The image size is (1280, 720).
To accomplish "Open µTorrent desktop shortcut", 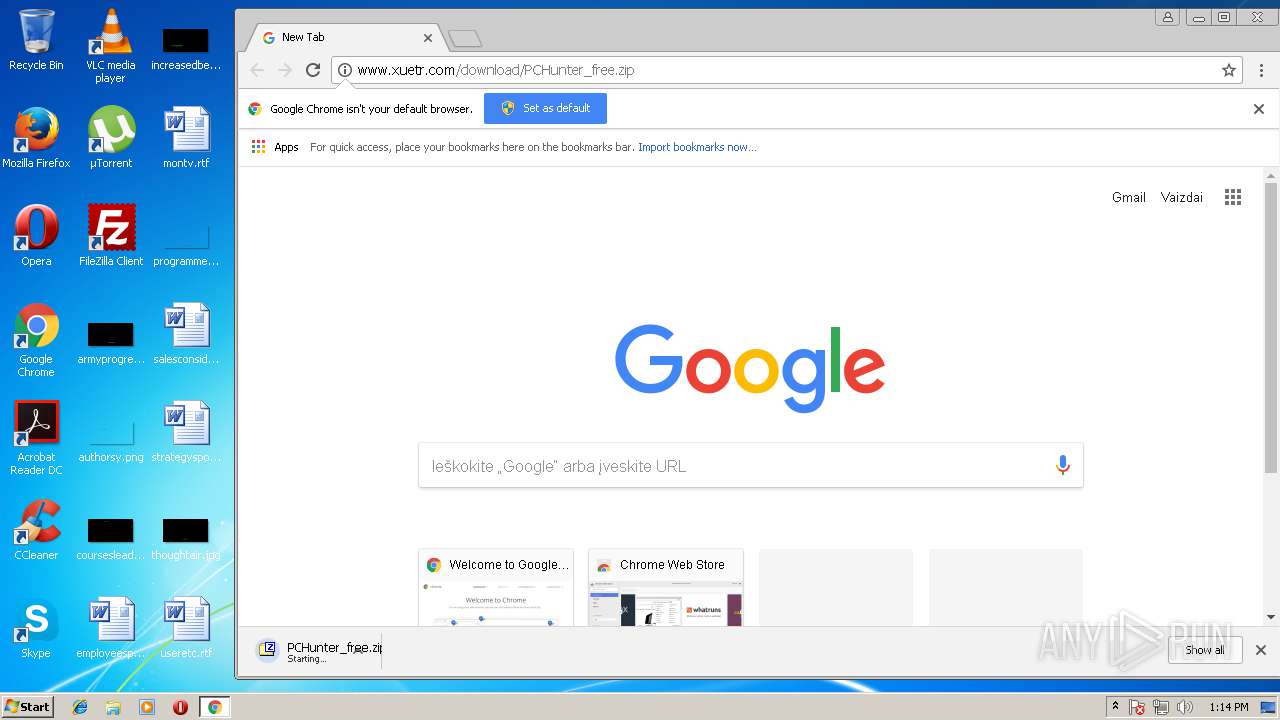I will 110,138.
